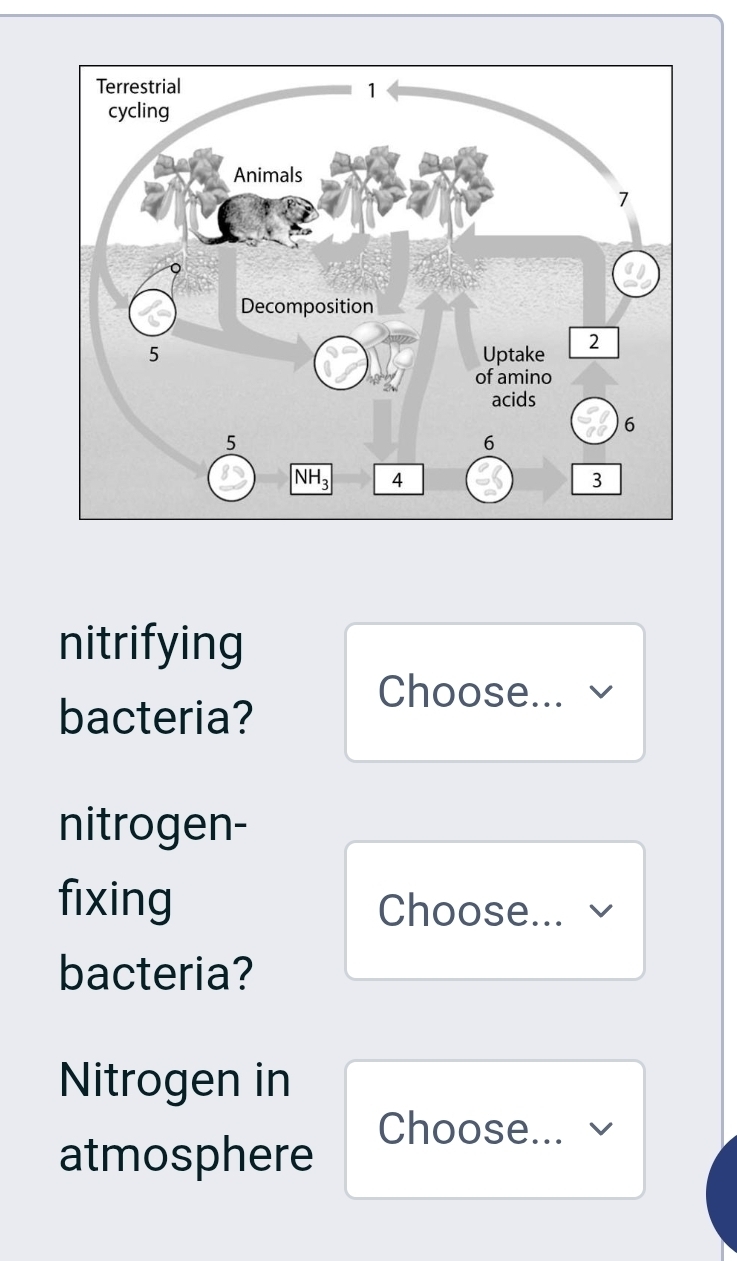The image size is (737, 1261).
Task: Open the Nitrogen in atmosphere dropdown
Action: tap(495, 1128)
